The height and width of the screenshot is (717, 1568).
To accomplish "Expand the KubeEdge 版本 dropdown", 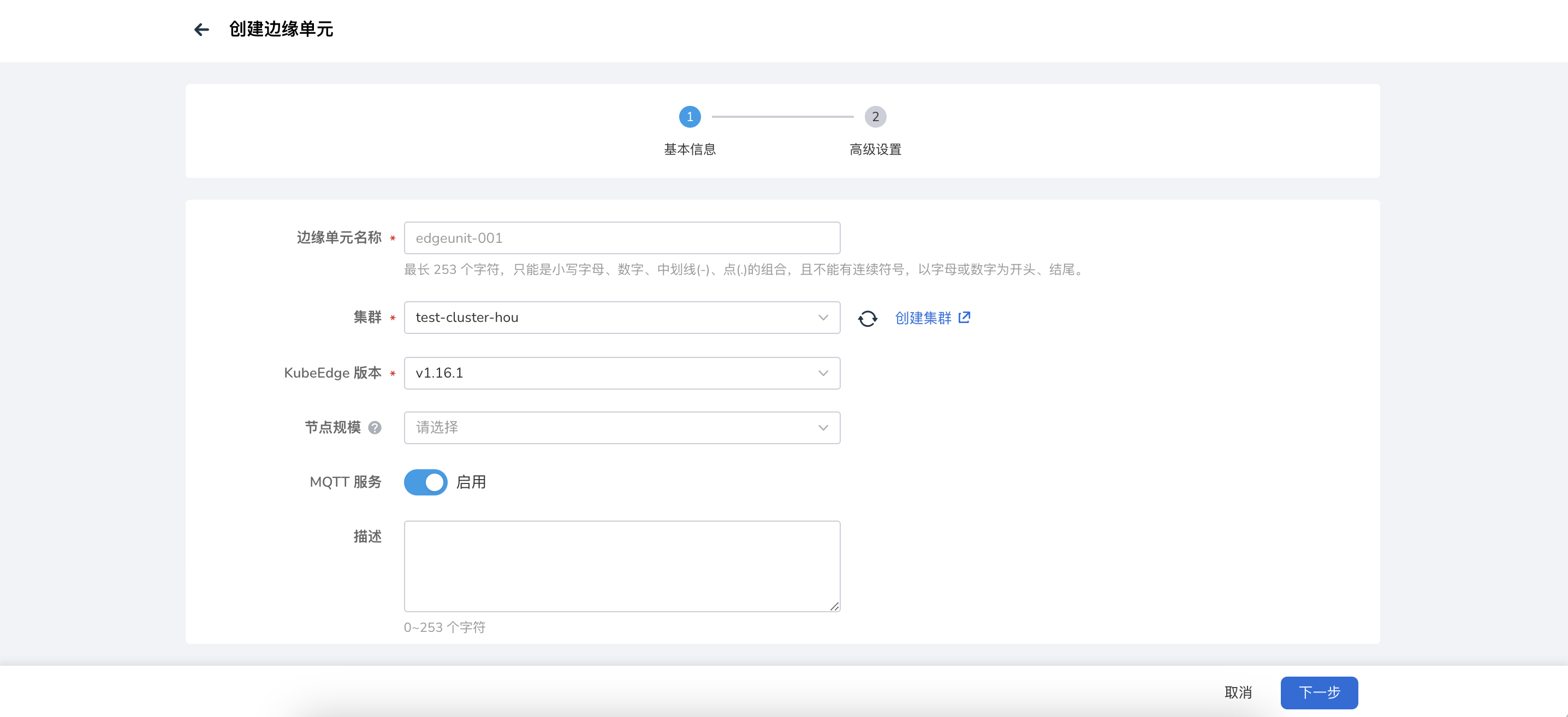I will (621, 373).
